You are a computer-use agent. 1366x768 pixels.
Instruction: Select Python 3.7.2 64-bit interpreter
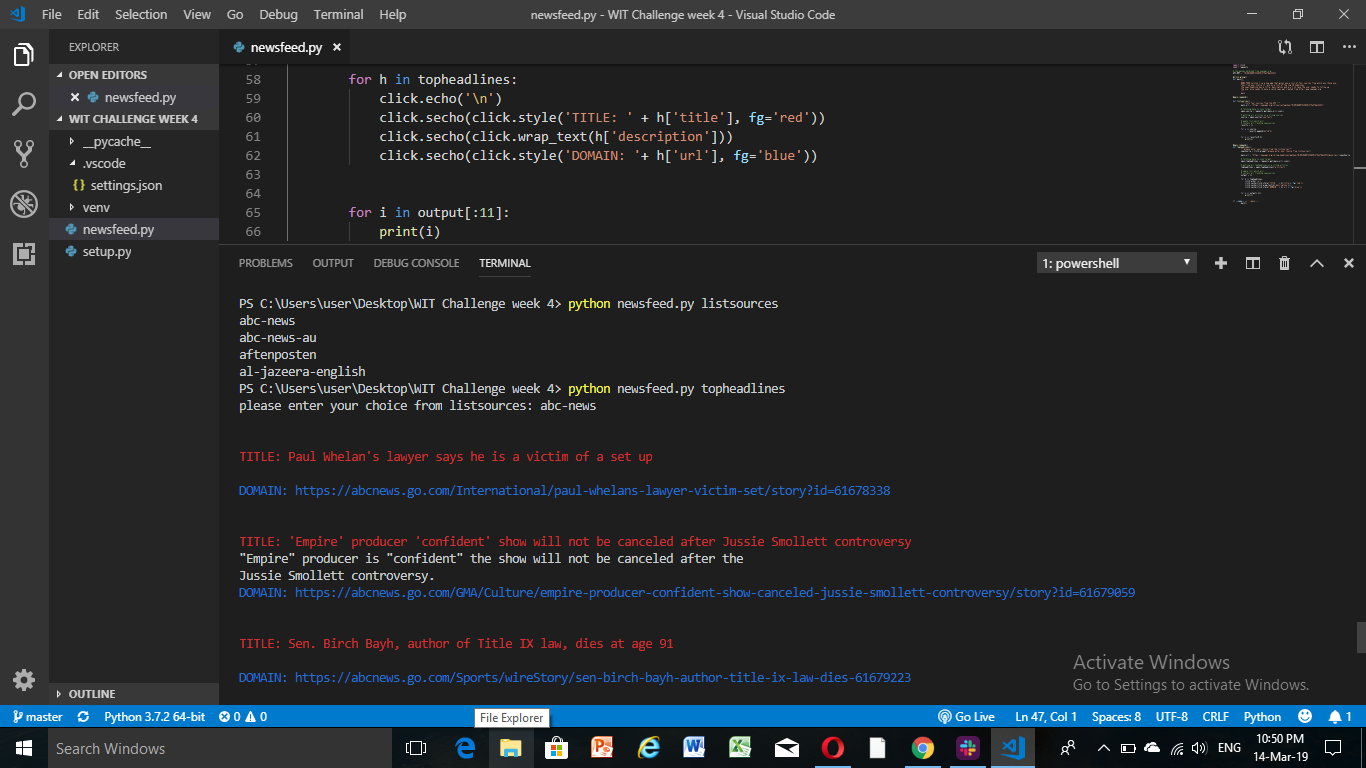click(155, 717)
